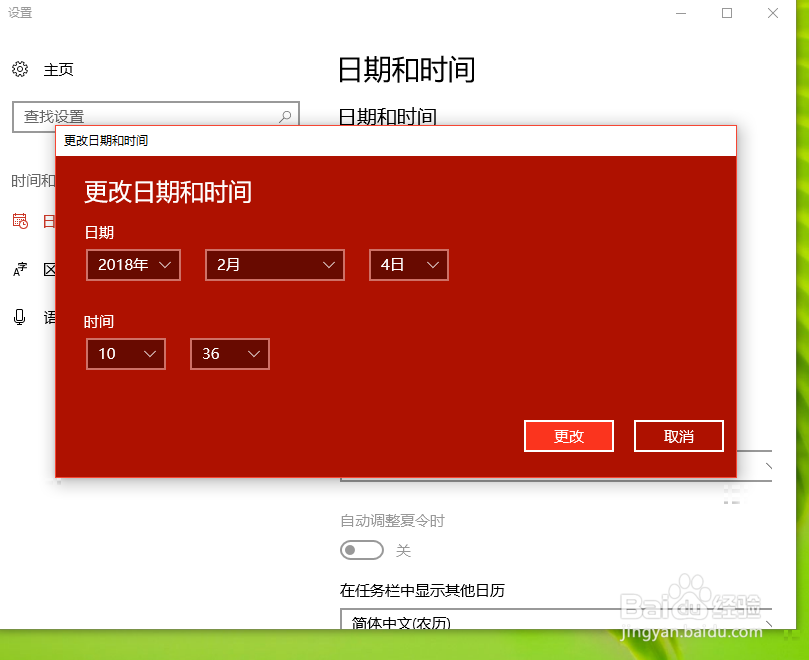Open the hour dropdown showing 10
This screenshot has height=660, width=809.
pyautogui.click(x=125, y=354)
